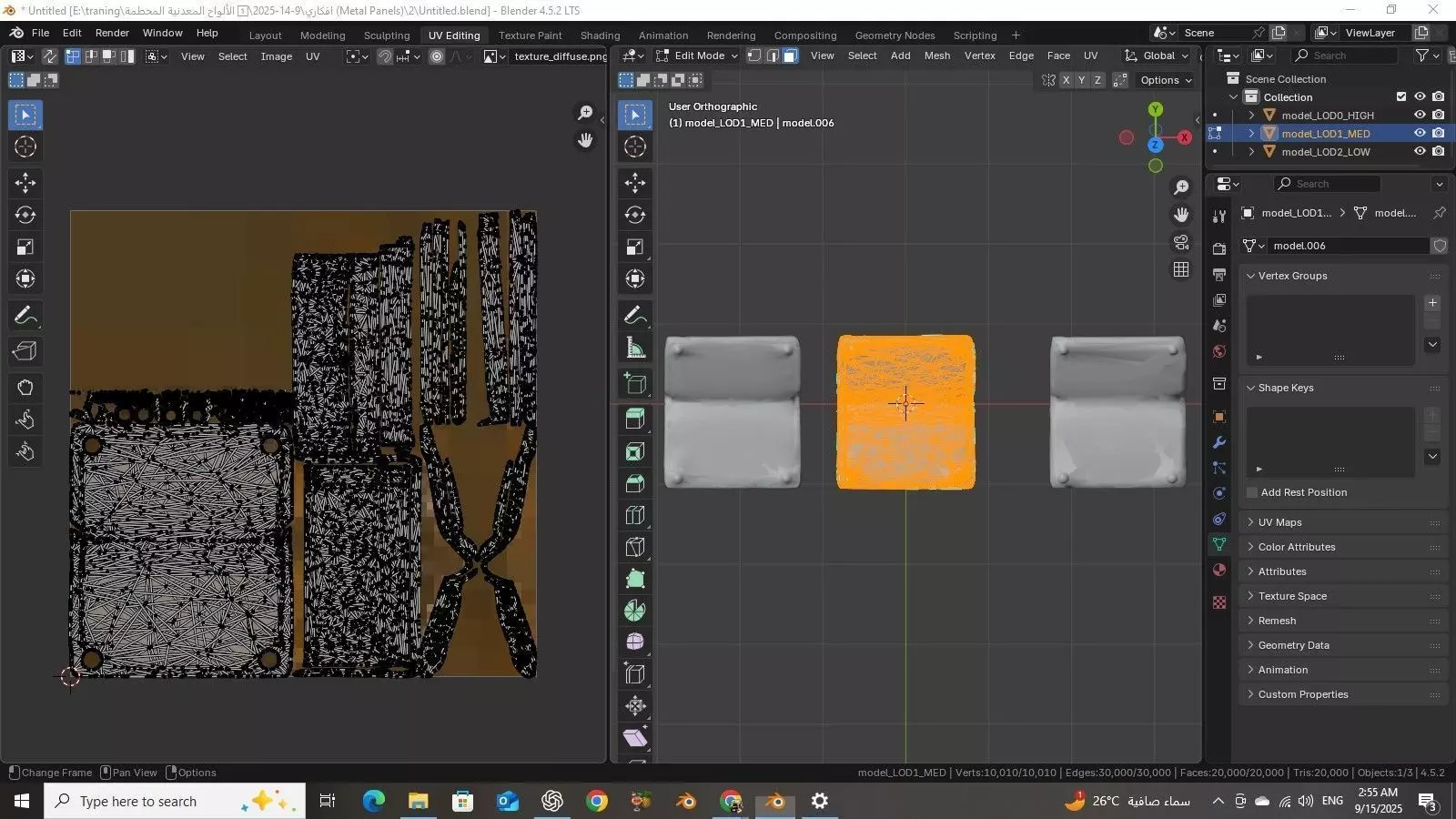Collapse the Shape Keys panel

tap(1343, 388)
